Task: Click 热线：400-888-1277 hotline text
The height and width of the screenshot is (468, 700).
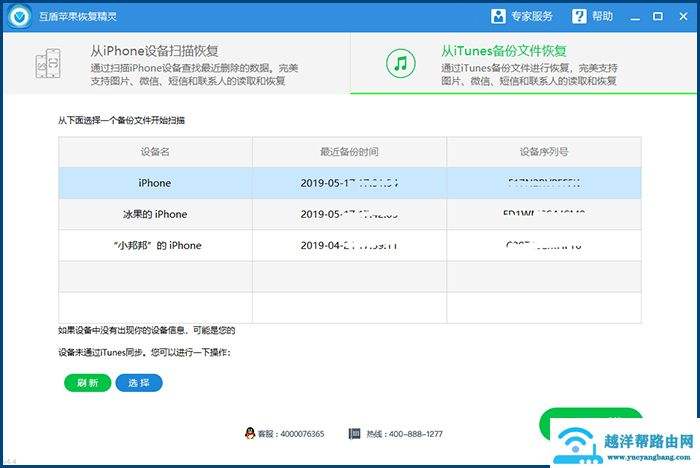Action: tap(404, 434)
